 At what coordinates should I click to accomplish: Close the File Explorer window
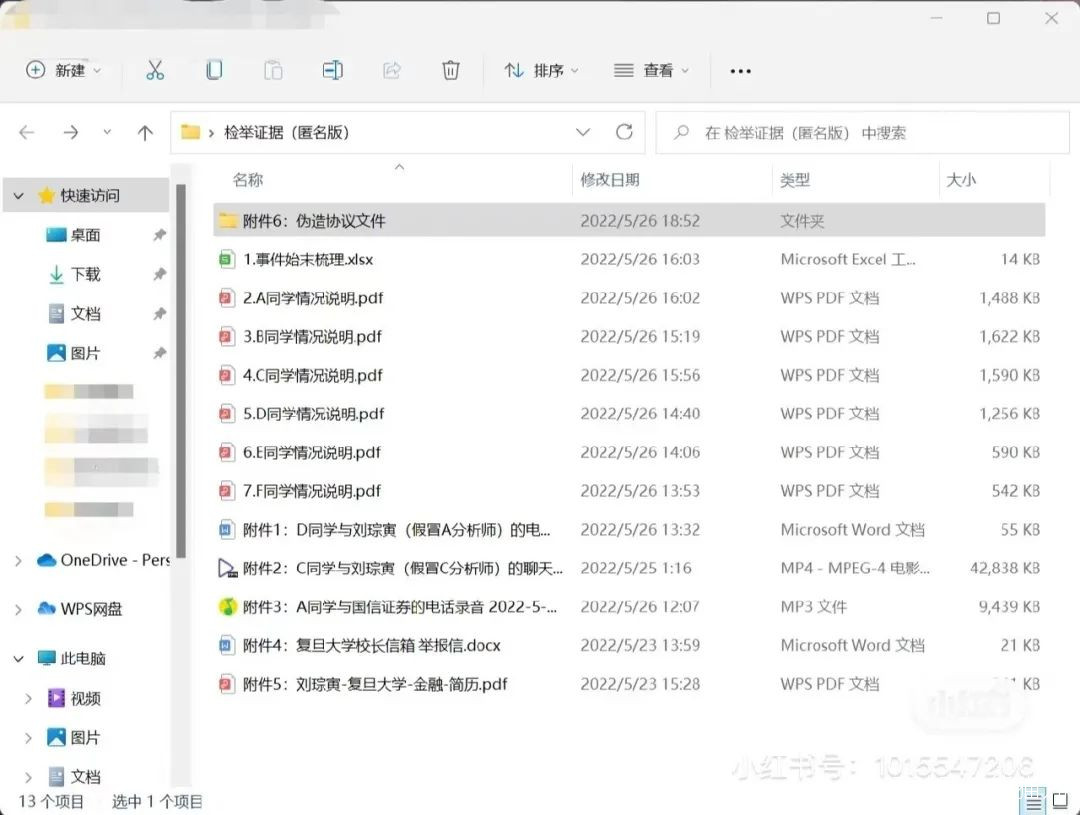click(x=1051, y=18)
